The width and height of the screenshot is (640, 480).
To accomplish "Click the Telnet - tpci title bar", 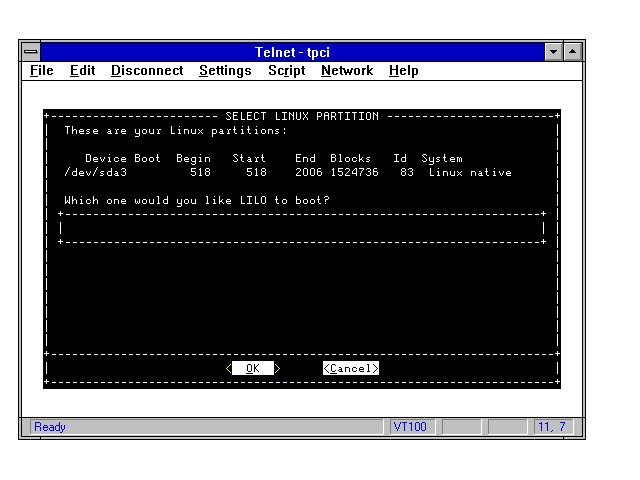I will pos(293,51).
